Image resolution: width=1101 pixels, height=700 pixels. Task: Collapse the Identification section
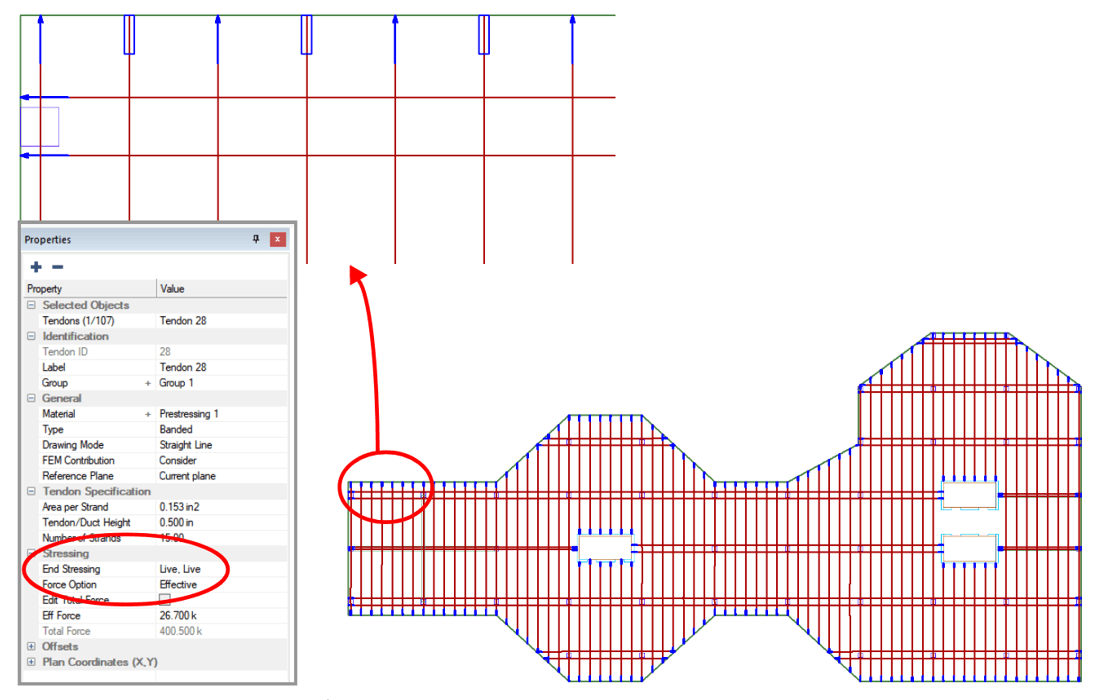pyautogui.click(x=31, y=337)
